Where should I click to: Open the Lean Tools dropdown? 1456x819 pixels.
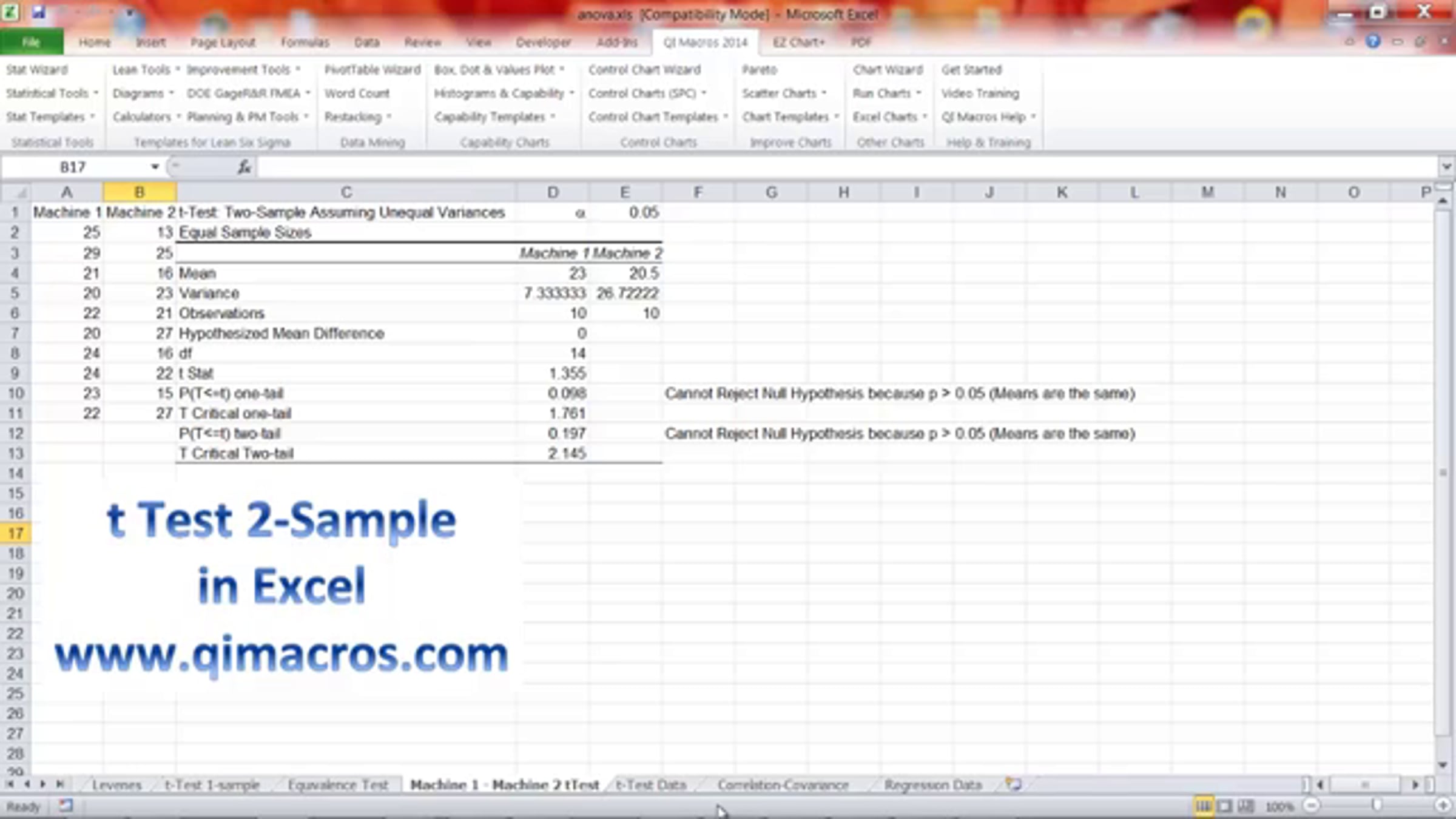click(x=146, y=70)
